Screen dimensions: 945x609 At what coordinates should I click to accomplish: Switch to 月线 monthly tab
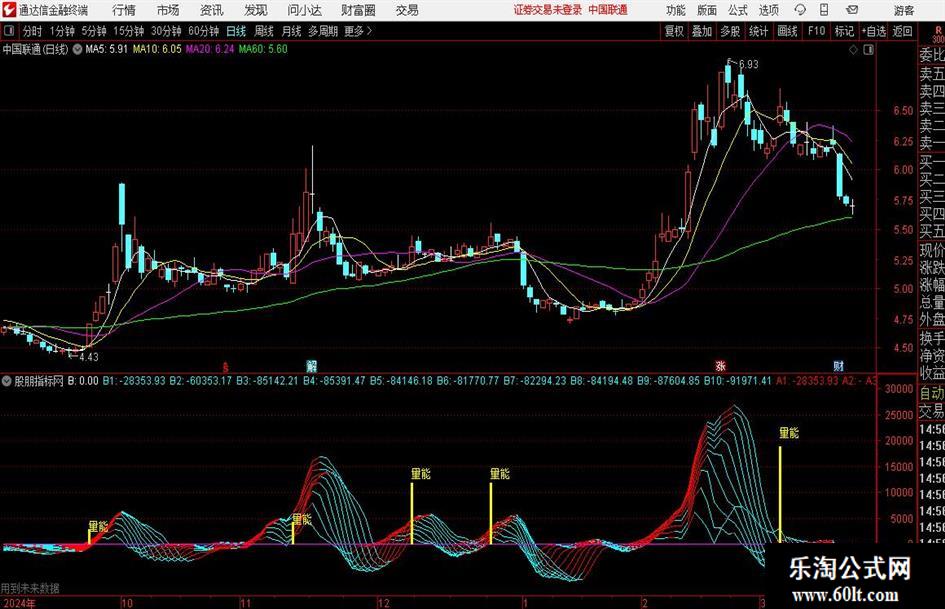(x=292, y=31)
